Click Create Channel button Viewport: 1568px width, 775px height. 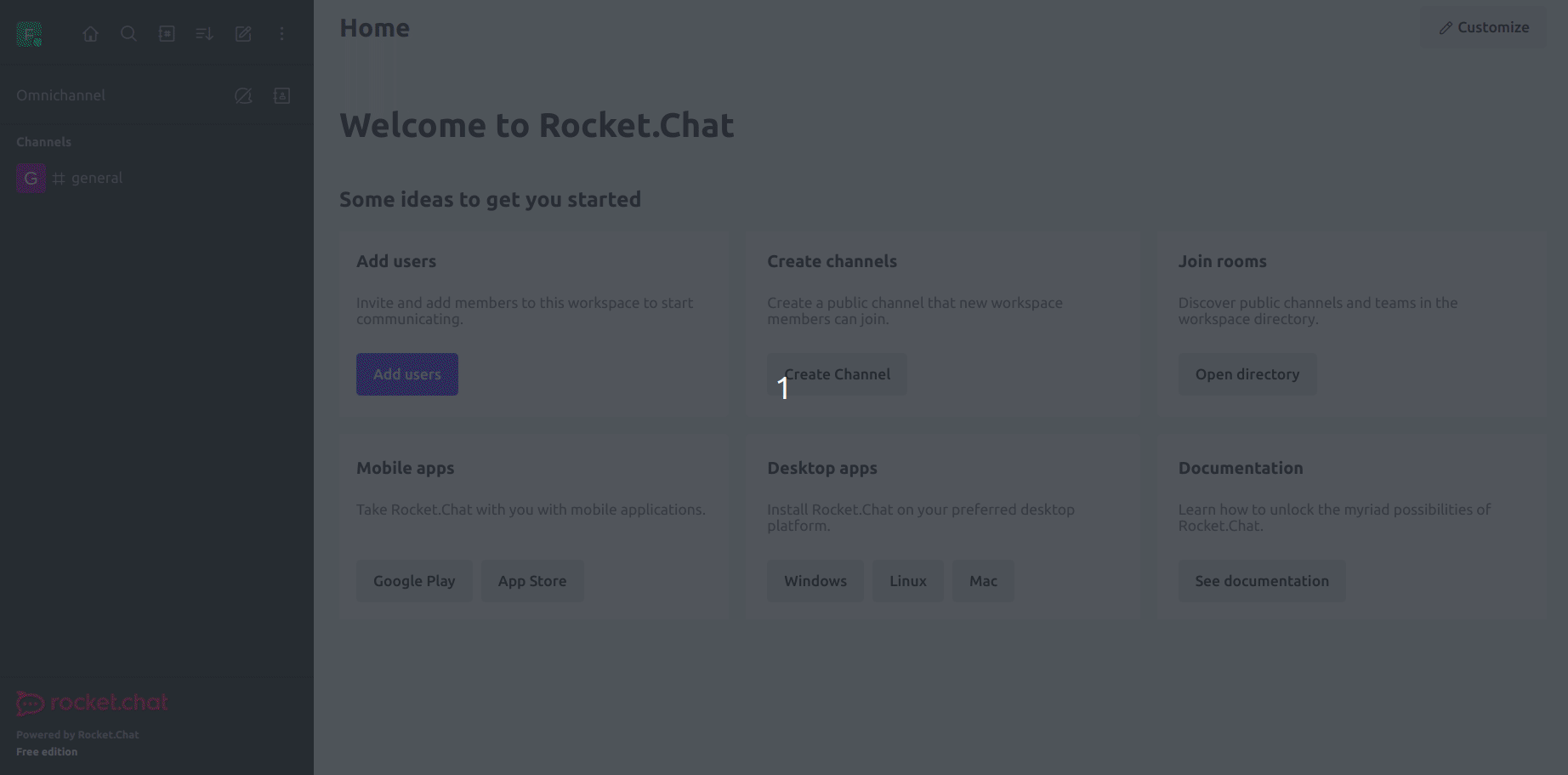837,374
